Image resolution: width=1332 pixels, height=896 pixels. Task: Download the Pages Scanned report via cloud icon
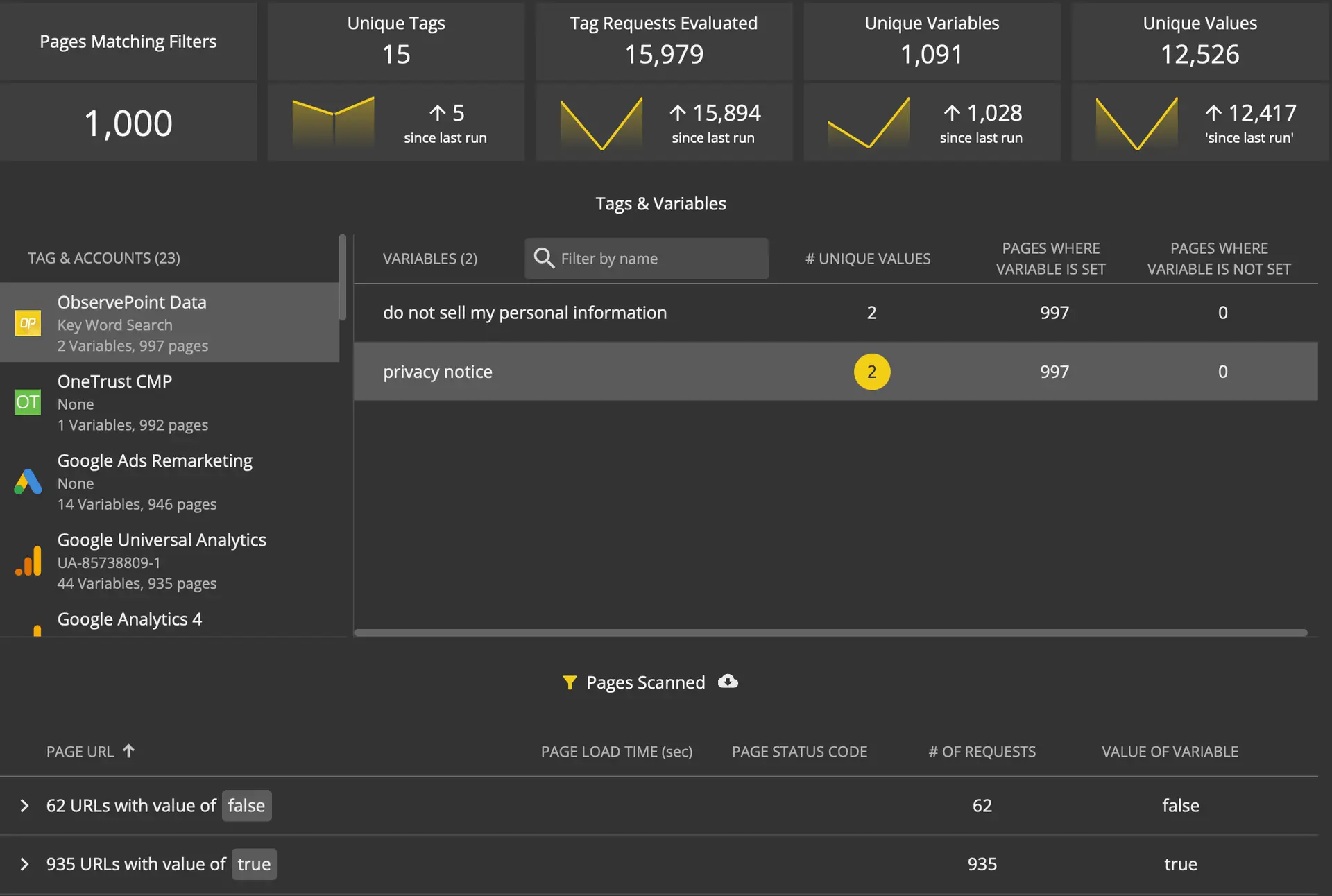pos(728,682)
